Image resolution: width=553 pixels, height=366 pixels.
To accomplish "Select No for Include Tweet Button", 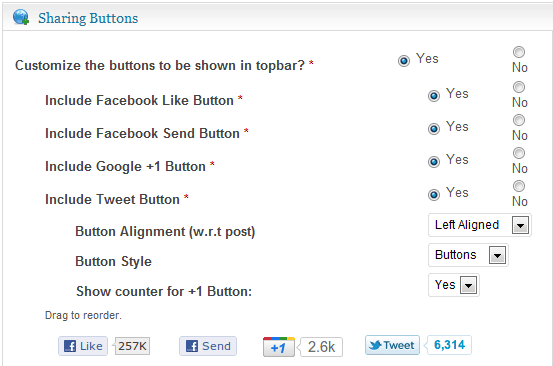I will pyautogui.click(x=519, y=186).
